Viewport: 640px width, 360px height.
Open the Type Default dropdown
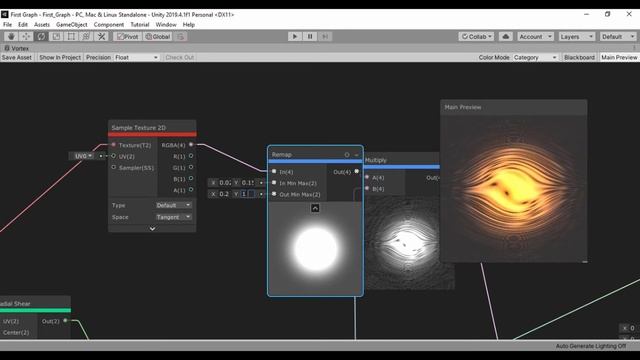[x=173, y=205]
